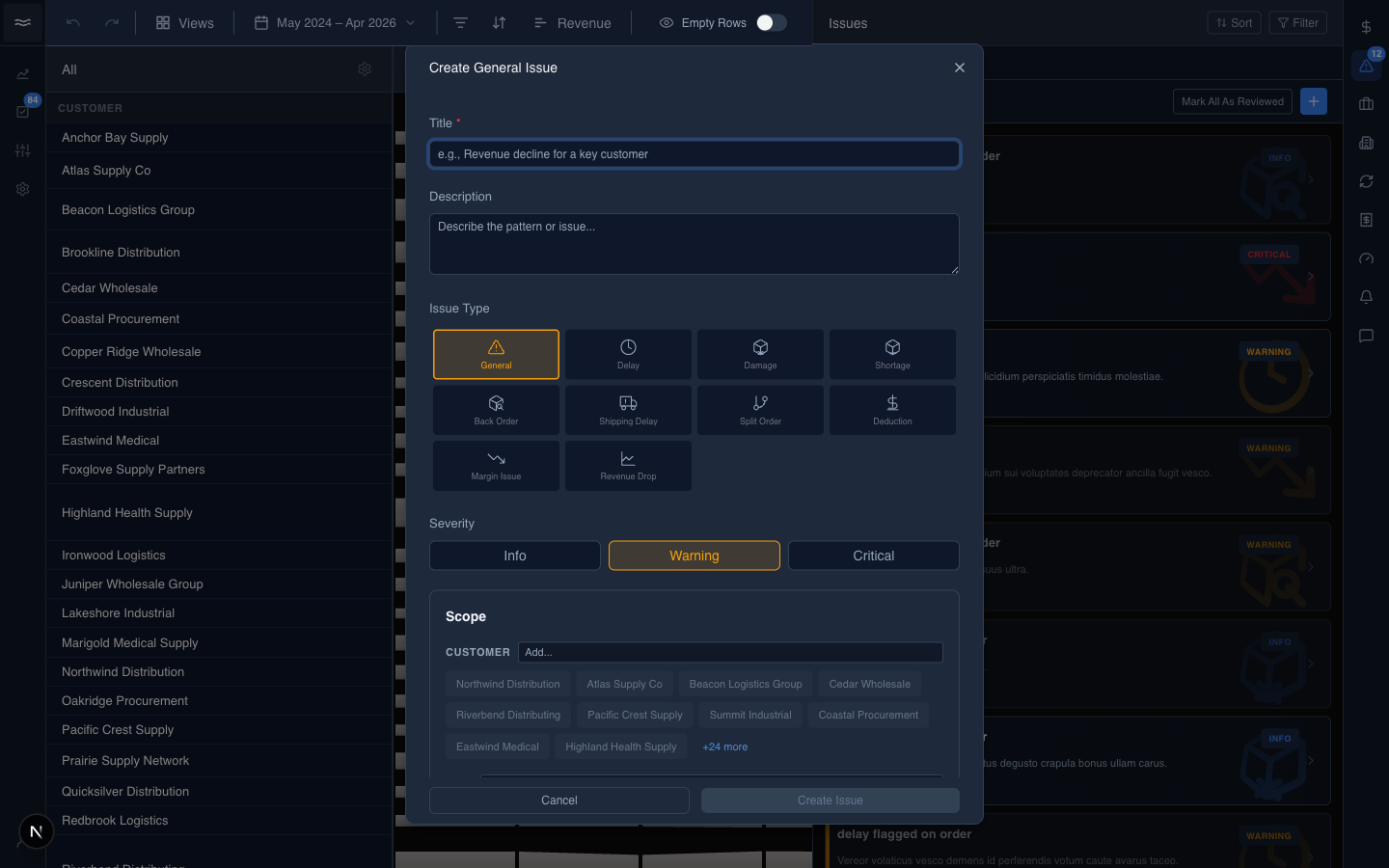Click the chat comment icon in right rail

(x=1366, y=336)
